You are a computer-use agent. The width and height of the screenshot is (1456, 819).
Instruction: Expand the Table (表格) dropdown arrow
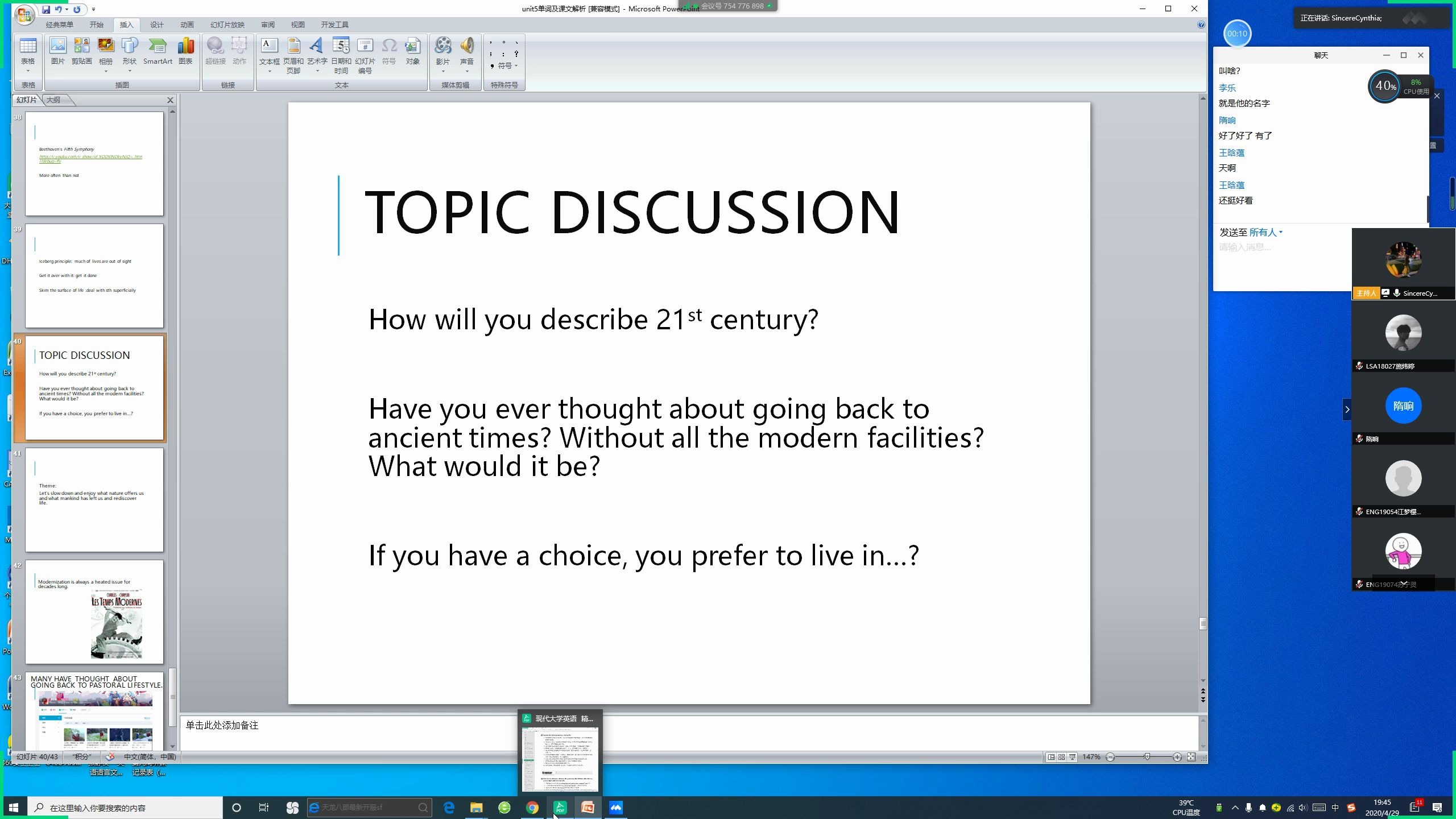point(28,71)
